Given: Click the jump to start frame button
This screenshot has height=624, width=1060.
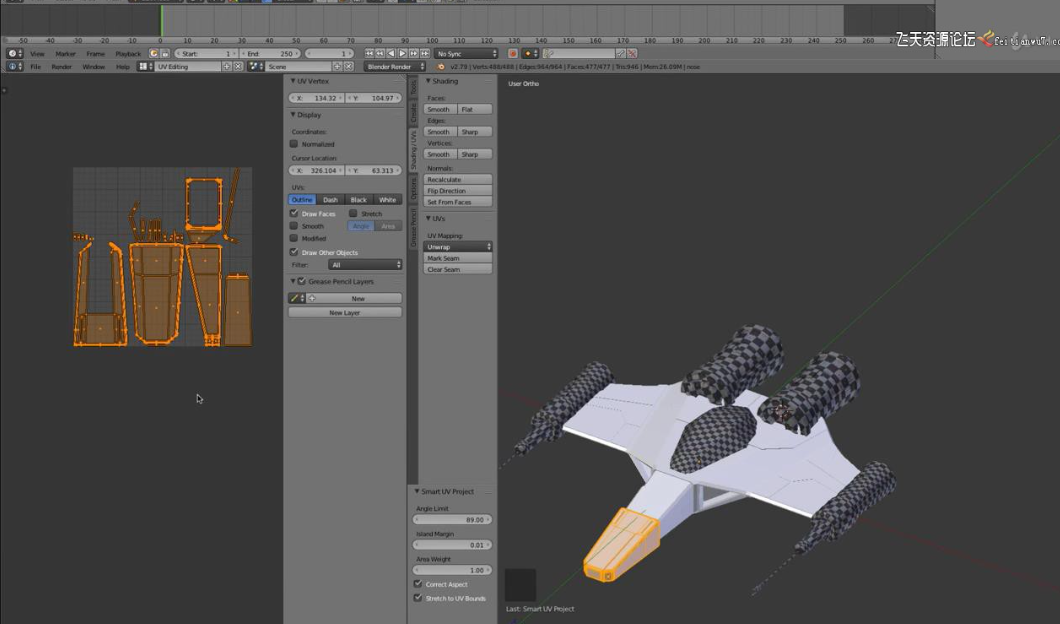Looking at the screenshot, I should 370,53.
